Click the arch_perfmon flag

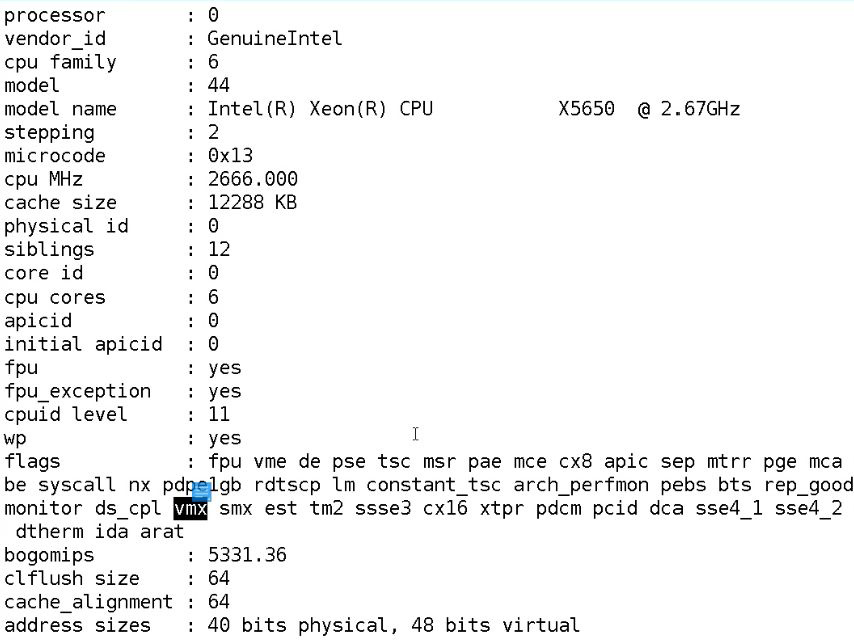pos(581,485)
